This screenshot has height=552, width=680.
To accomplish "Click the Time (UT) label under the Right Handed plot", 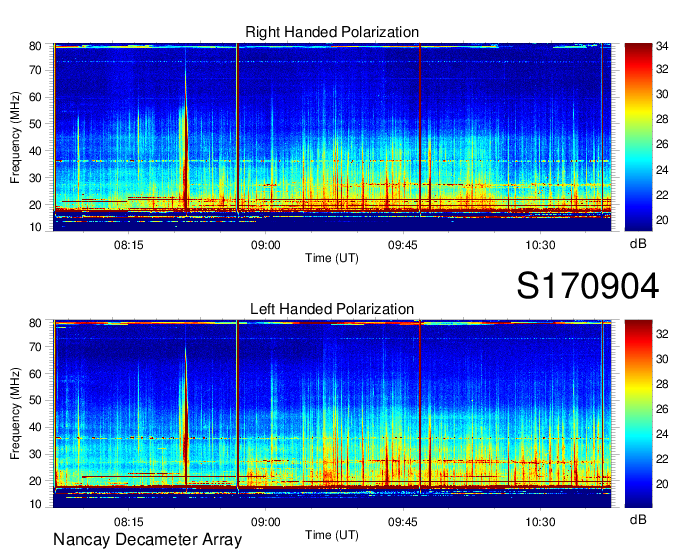I will pos(332,258).
